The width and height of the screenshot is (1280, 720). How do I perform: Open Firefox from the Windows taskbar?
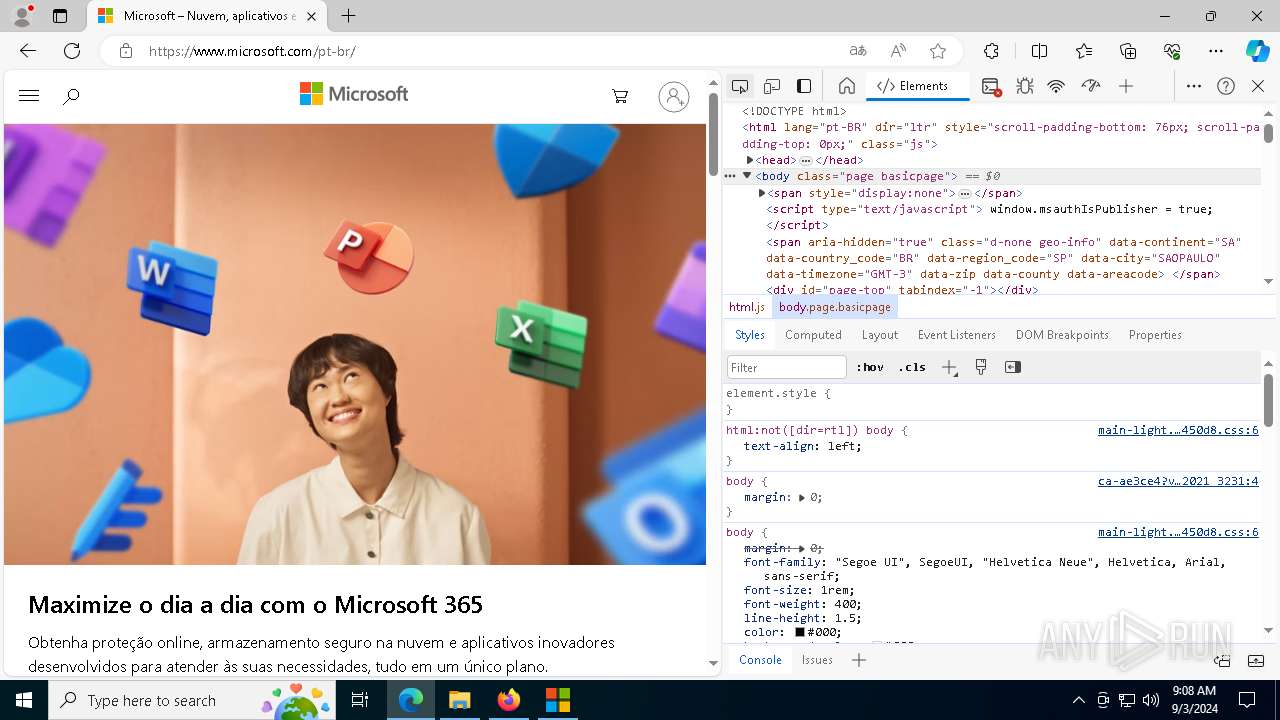pos(509,700)
